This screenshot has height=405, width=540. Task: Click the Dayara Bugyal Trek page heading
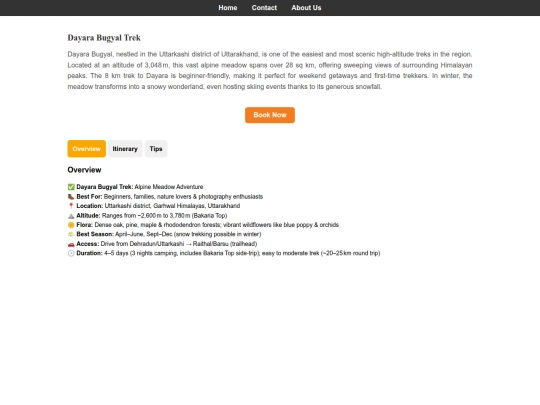point(104,38)
